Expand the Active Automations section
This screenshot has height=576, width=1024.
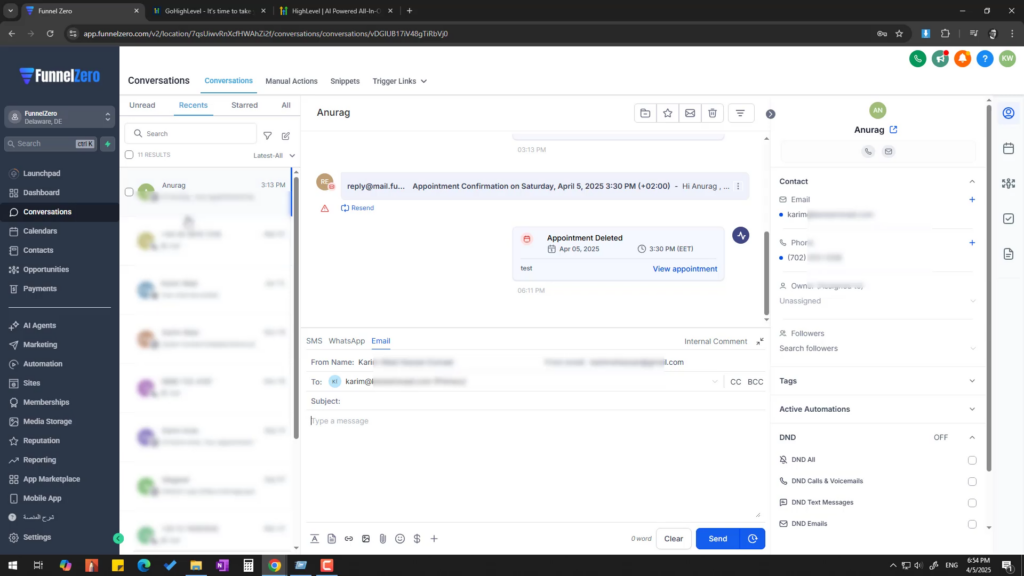click(971, 409)
